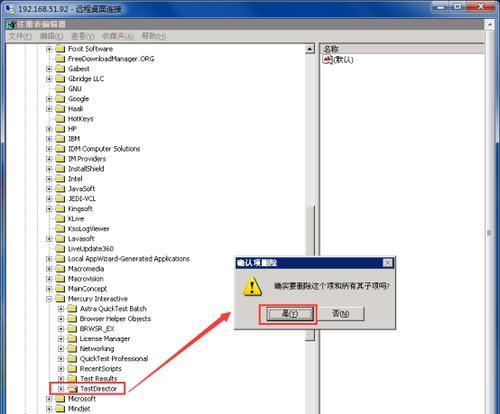The height and width of the screenshot is (414, 500).
Task: Expand the License Manager subkey
Action: (61, 339)
